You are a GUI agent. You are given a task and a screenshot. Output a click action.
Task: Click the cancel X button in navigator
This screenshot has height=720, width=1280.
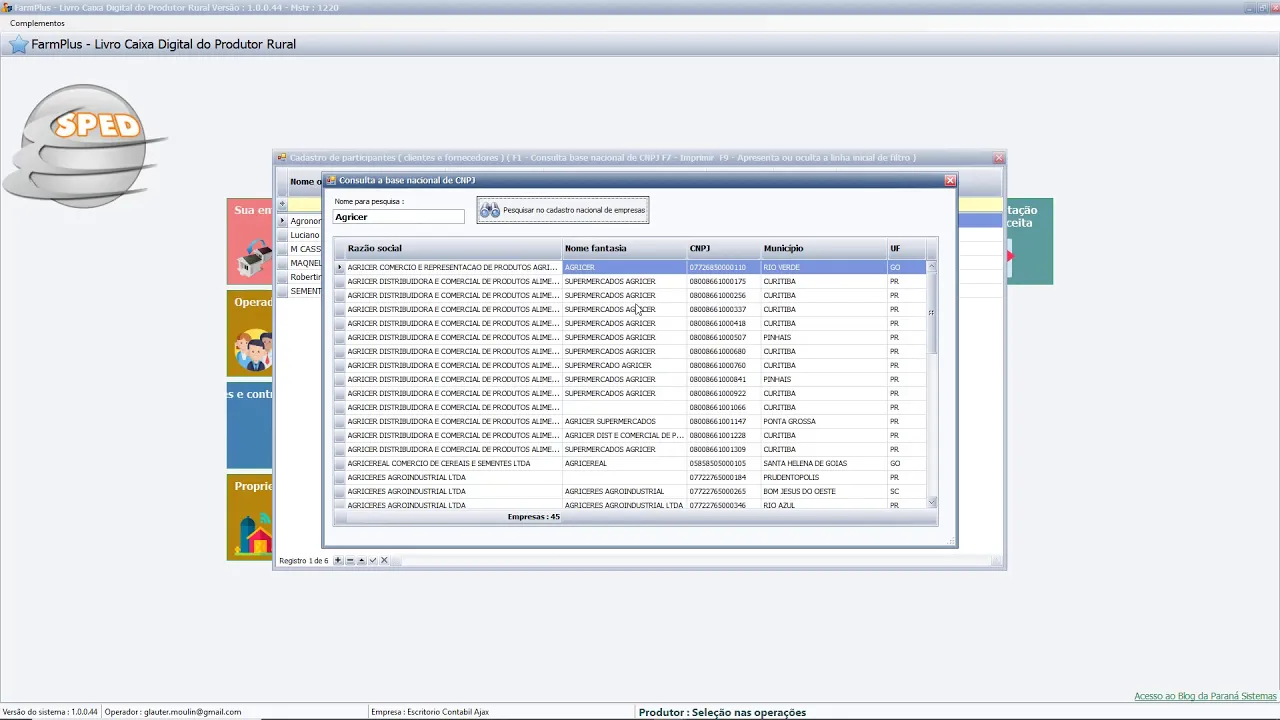point(384,560)
